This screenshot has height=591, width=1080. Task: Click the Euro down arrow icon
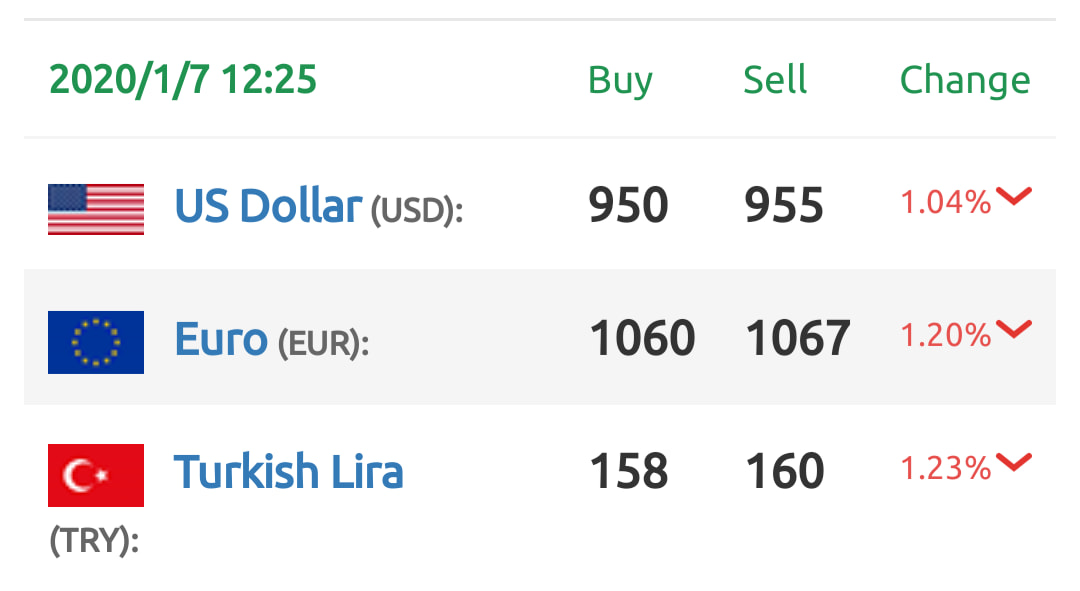pyautogui.click(x=1014, y=329)
